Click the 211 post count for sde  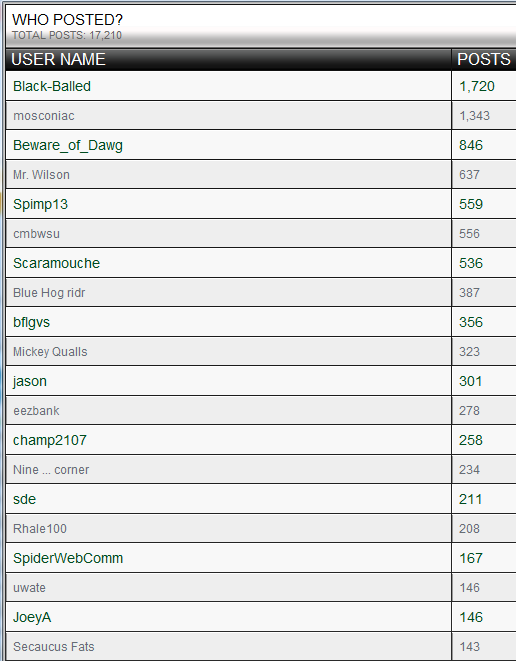click(470, 500)
